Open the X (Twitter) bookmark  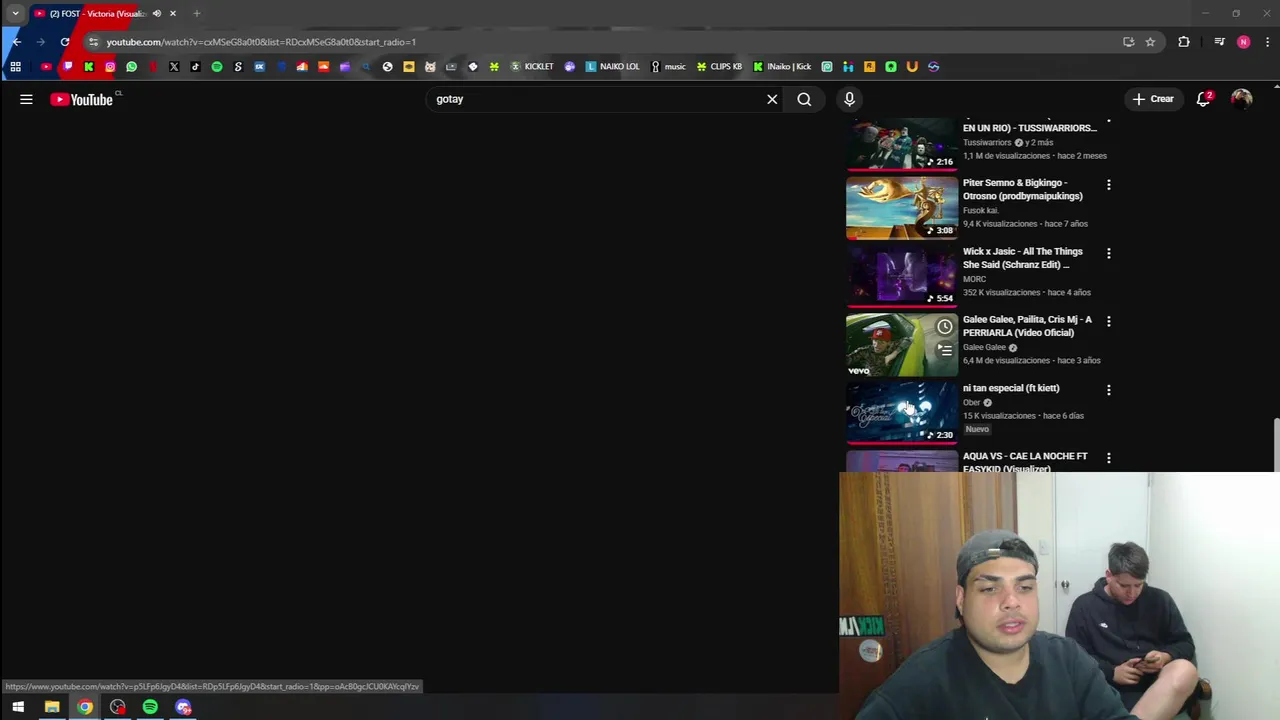(x=174, y=67)
